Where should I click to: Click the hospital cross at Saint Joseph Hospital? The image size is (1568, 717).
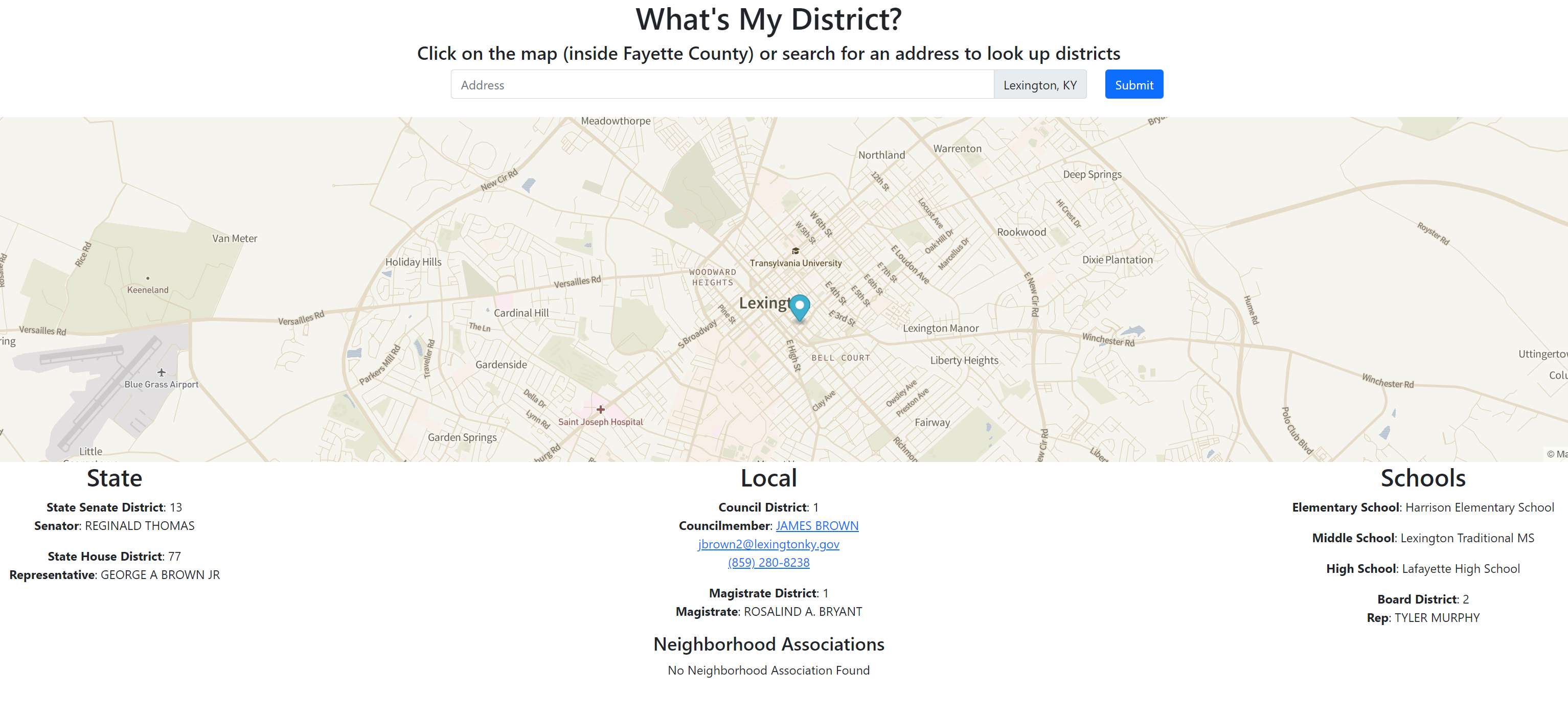(600, 410)
